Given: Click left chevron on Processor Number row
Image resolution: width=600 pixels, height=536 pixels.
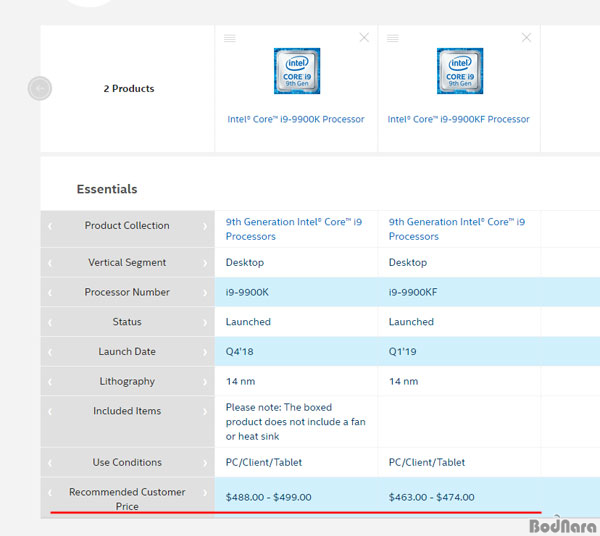Looking at the screenshot, I should pyautogui.click(x=50, y=293).
